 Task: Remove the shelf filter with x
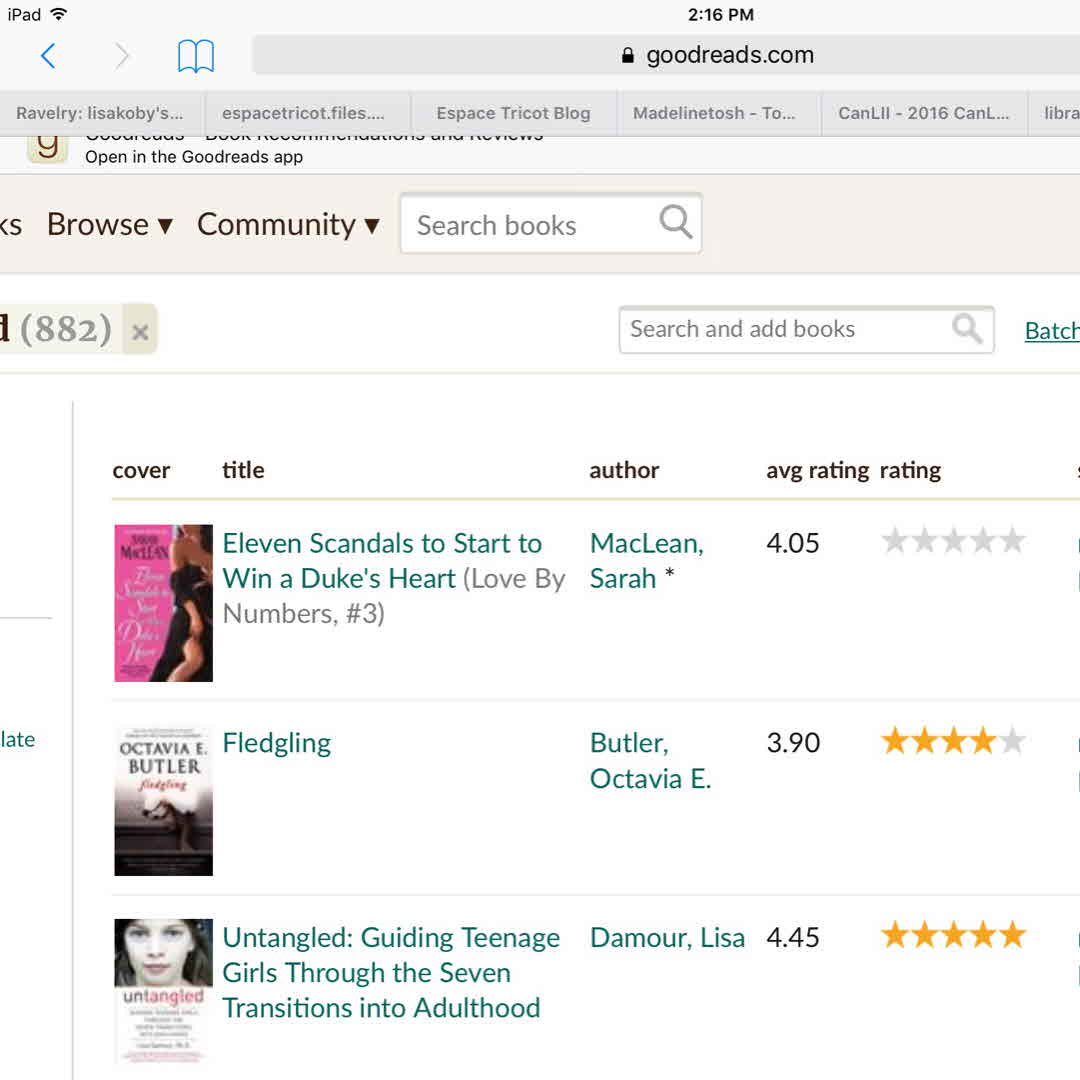click(x=140, y=332)
